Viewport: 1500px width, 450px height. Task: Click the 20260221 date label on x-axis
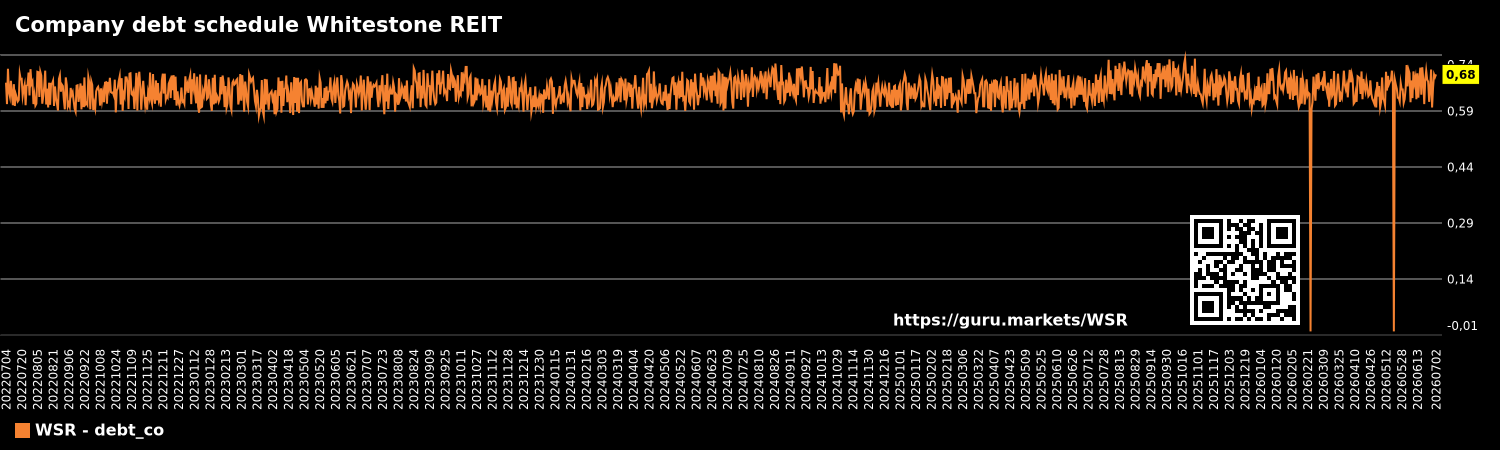pyautogui.click(x=1310, y=379)
